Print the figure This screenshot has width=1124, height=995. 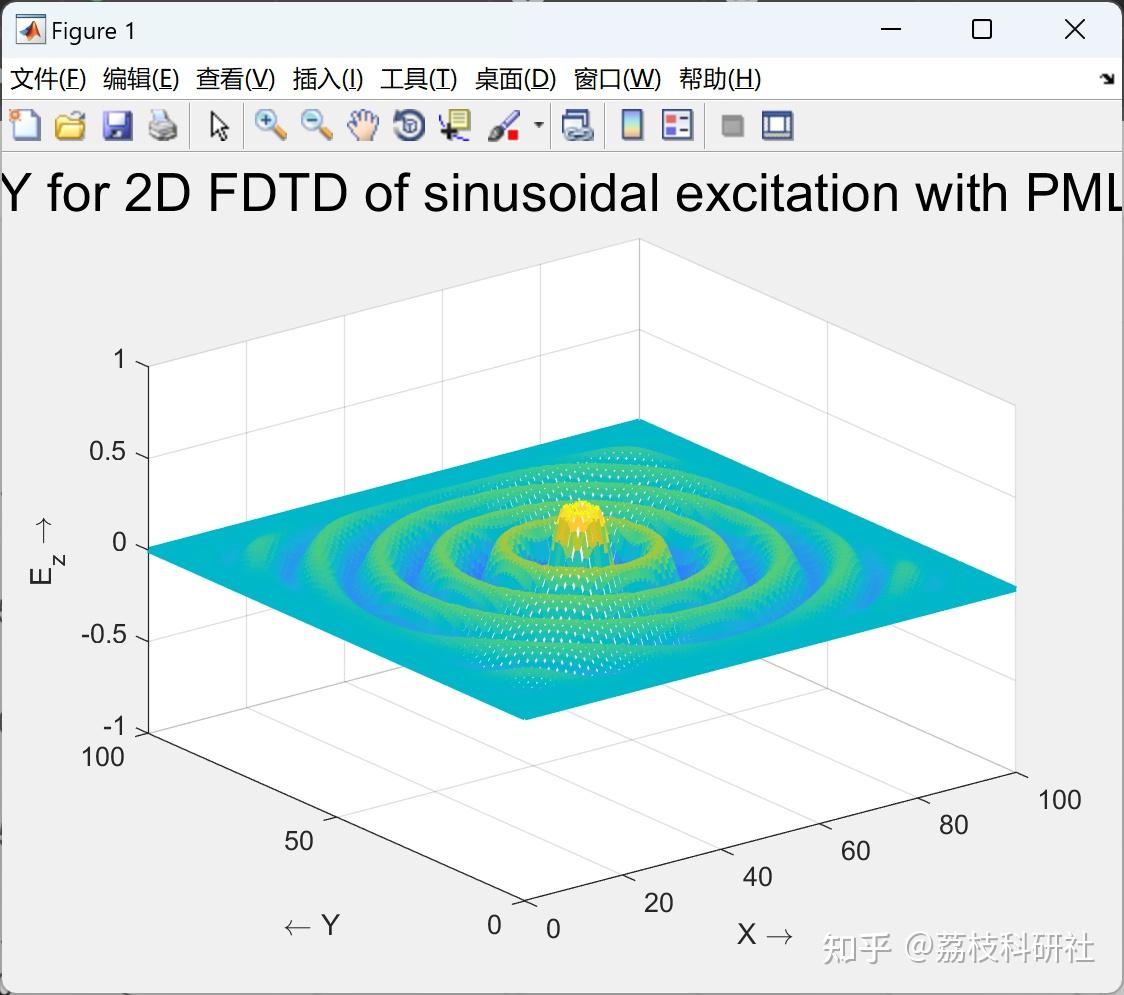pos(162,125)
